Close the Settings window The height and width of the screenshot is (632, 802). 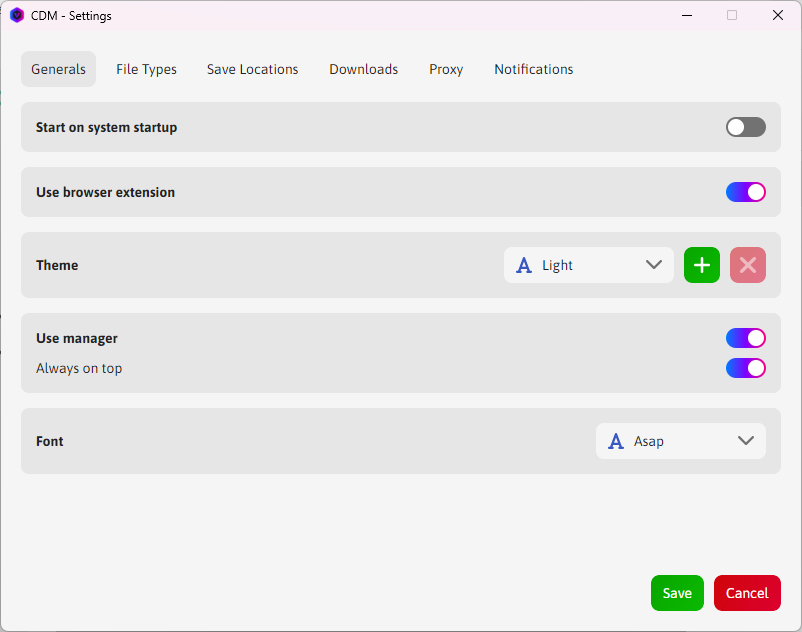pos(777,16)
